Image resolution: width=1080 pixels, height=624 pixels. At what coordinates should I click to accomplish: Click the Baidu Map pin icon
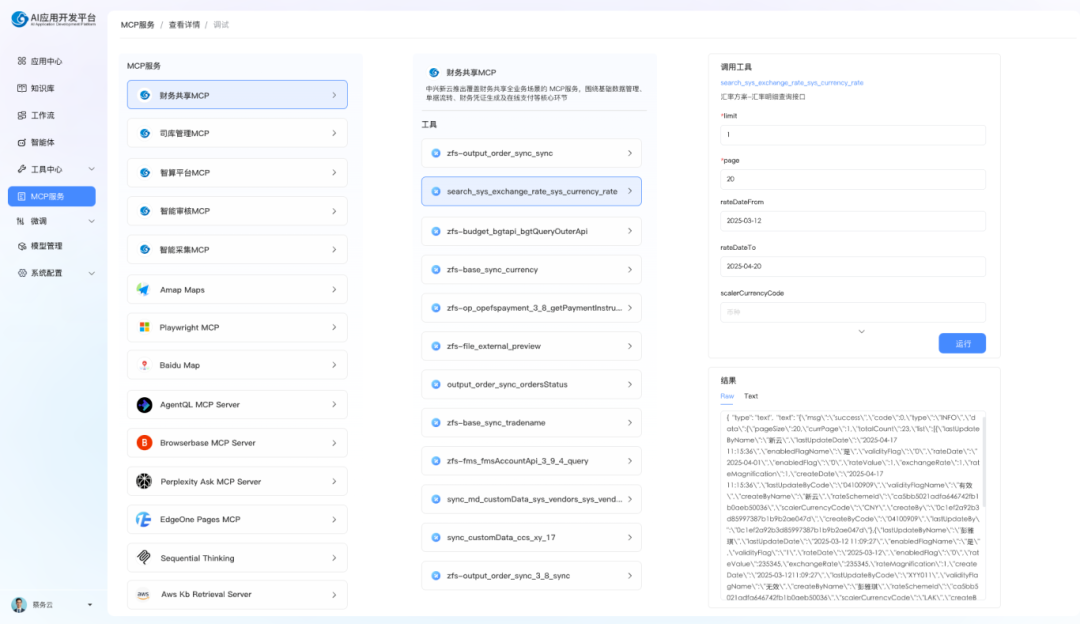tap(144, 365)
